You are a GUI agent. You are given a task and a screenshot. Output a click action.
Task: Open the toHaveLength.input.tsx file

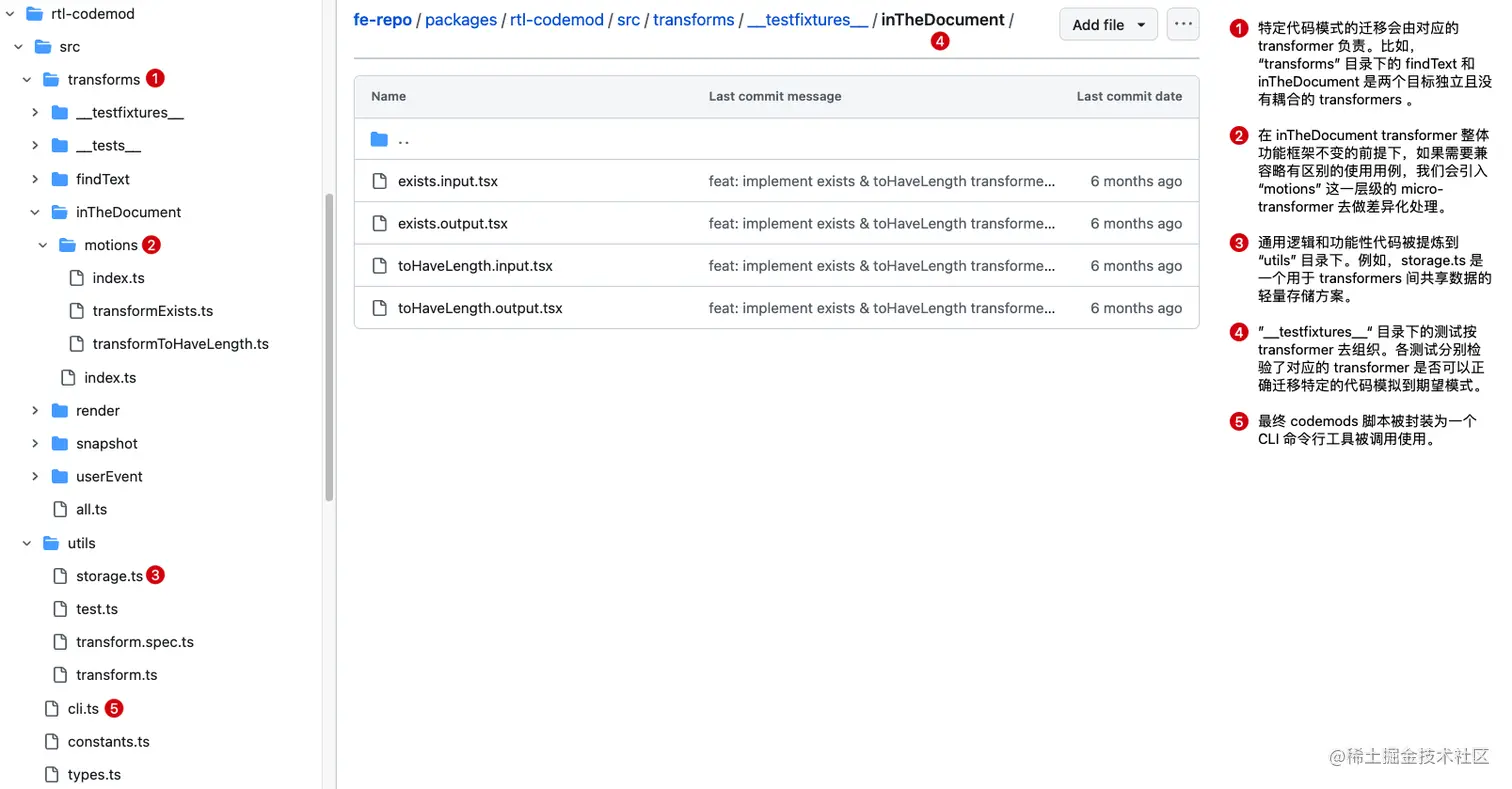(475, 266)
